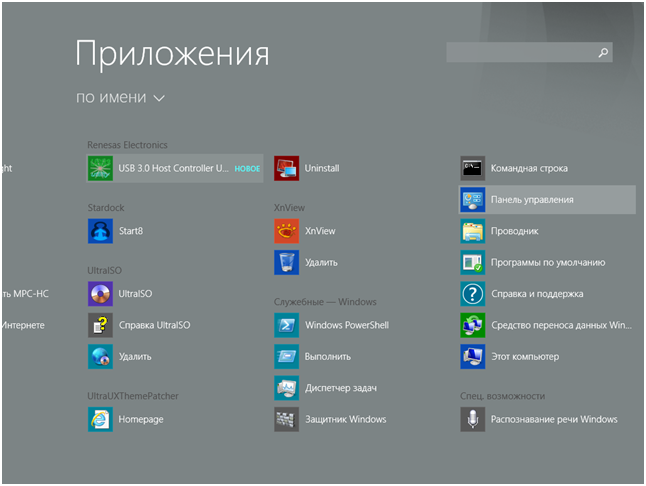Click the UltraISO group header
This screenshot has width=646, height=486.
pyautogui.click(x=104, y=271)
